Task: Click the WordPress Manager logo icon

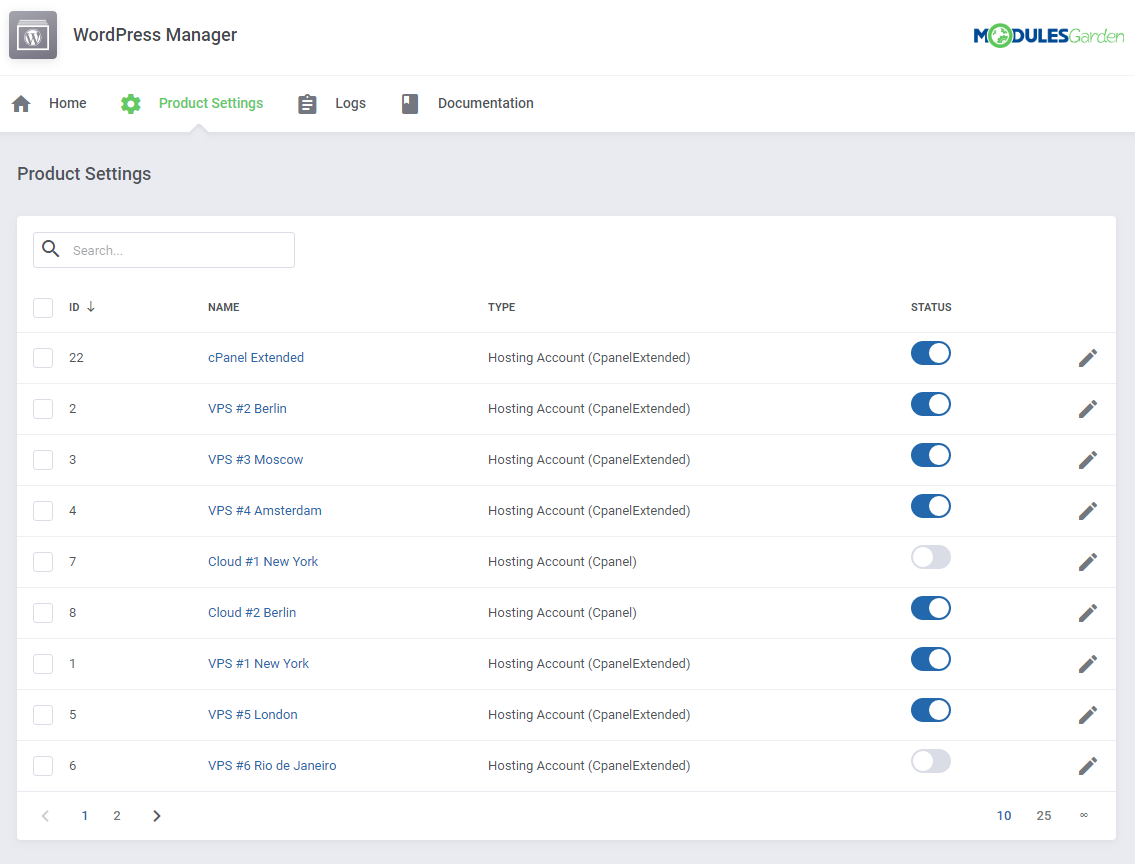Action: [x=33, y=35]
